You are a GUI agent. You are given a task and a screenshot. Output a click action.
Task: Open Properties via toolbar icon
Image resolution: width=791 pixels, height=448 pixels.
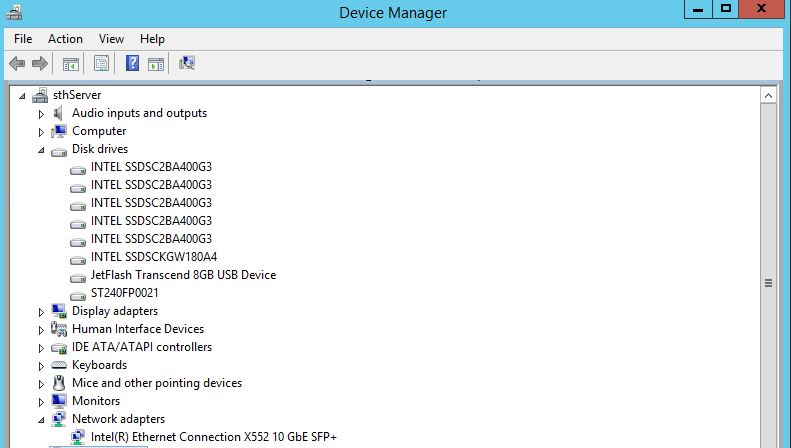click(101, 64)
